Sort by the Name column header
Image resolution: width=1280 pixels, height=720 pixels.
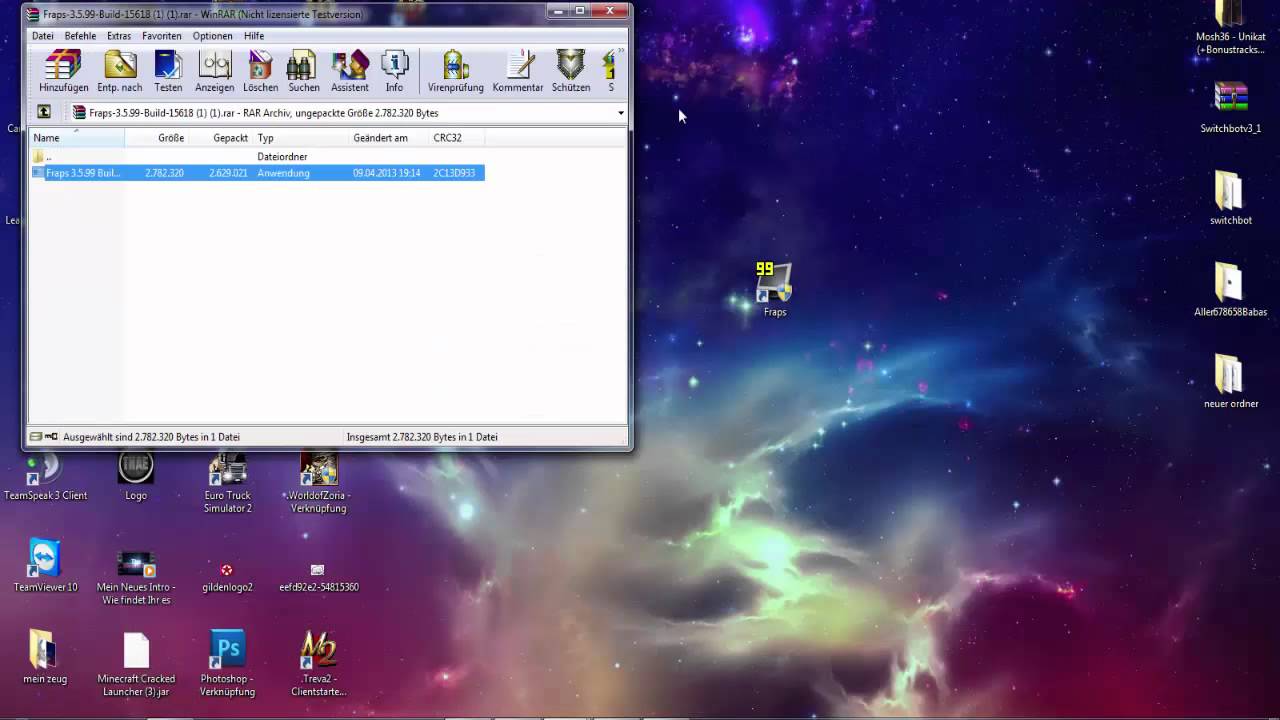coord(77,138)
